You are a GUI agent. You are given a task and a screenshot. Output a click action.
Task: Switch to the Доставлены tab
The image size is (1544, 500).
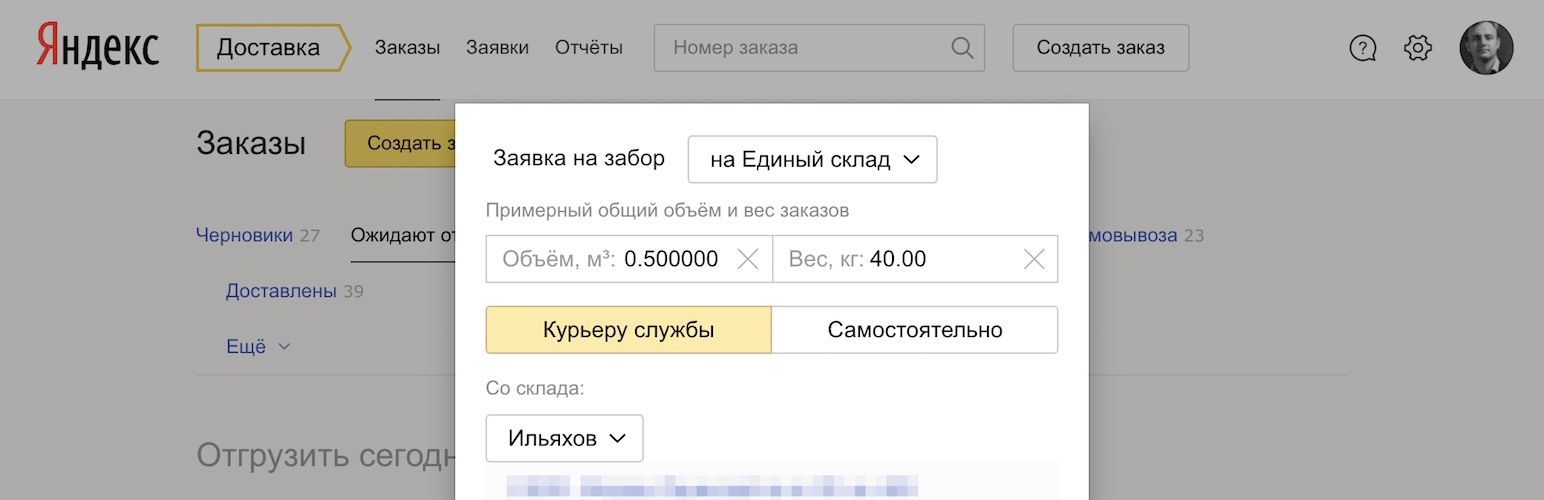[281, 292]
